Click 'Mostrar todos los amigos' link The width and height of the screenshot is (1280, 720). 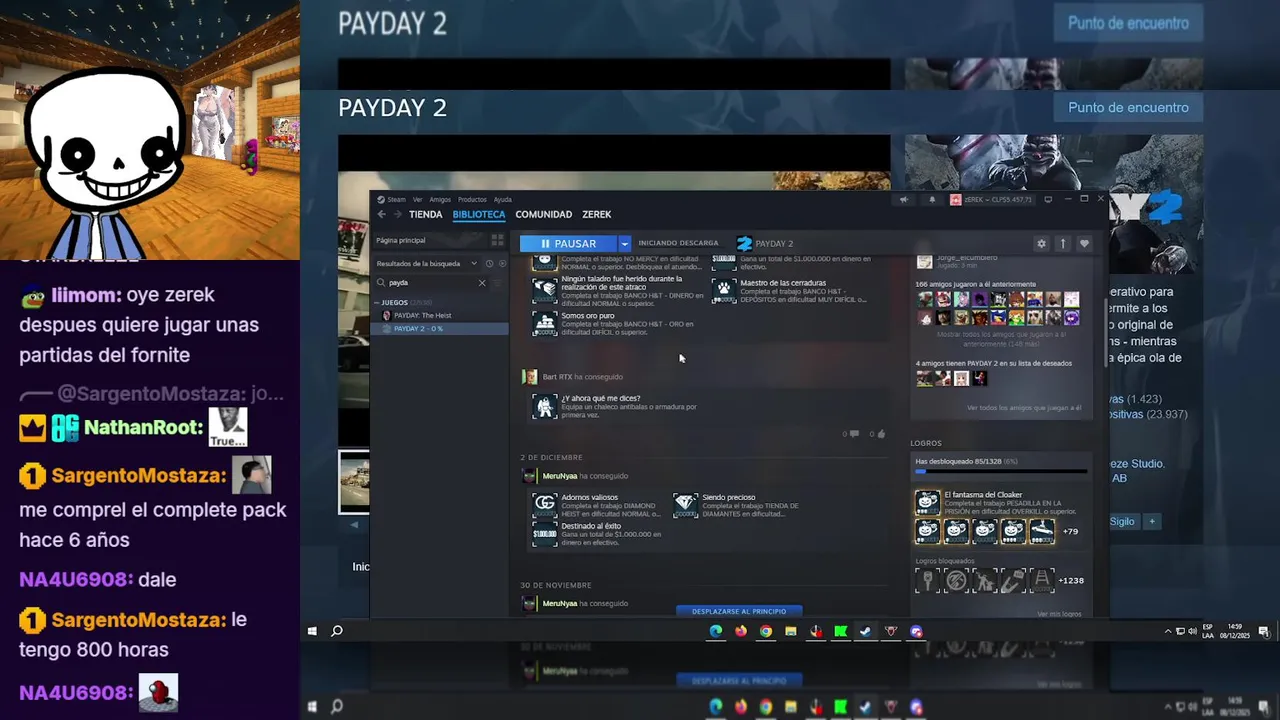[x=1001, y=339]
